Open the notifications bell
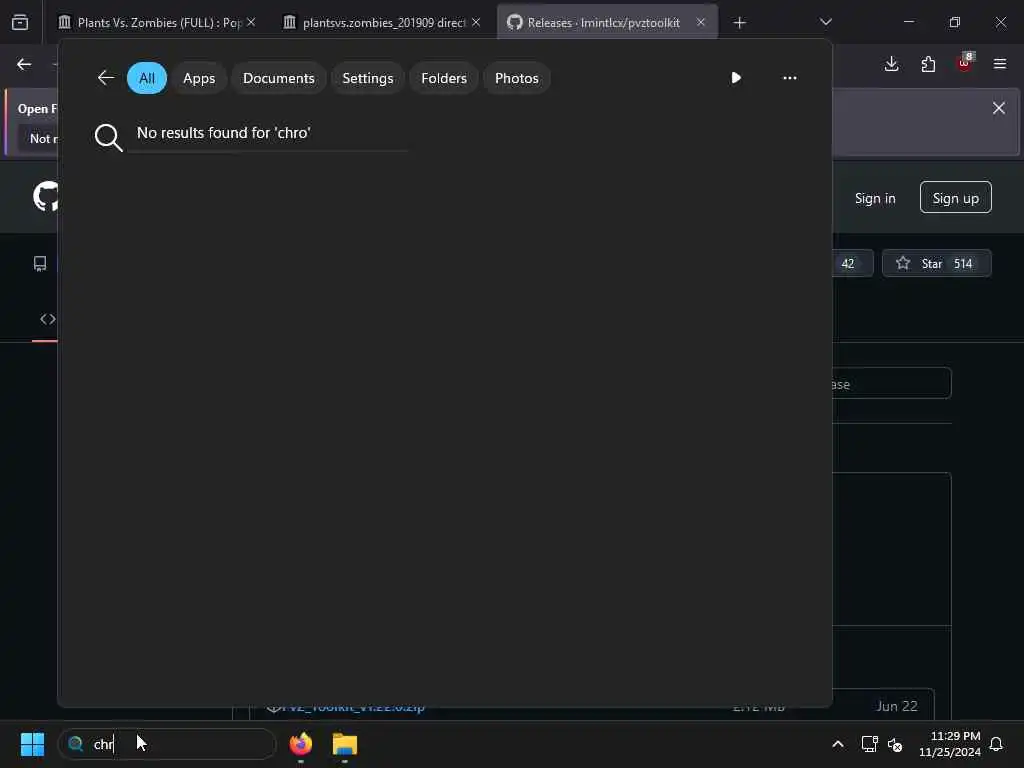Screen dimensions: 1024x768 (x=996, y=744)
